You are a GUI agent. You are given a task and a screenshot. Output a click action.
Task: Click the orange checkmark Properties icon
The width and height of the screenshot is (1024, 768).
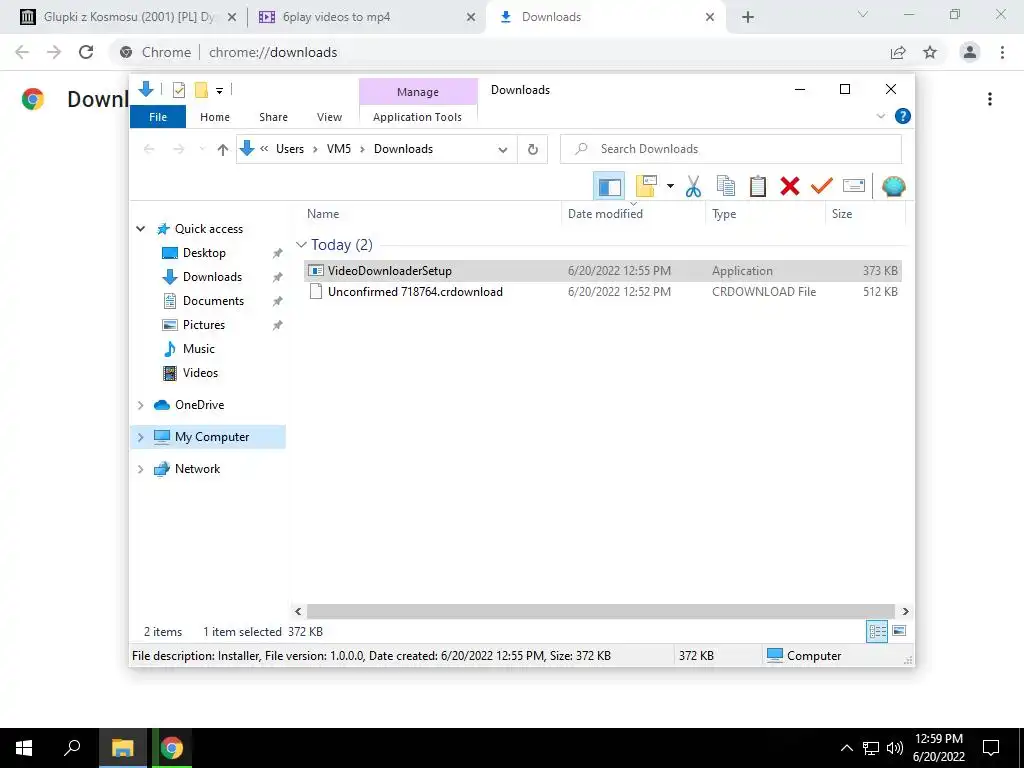[x=822, y=186]
